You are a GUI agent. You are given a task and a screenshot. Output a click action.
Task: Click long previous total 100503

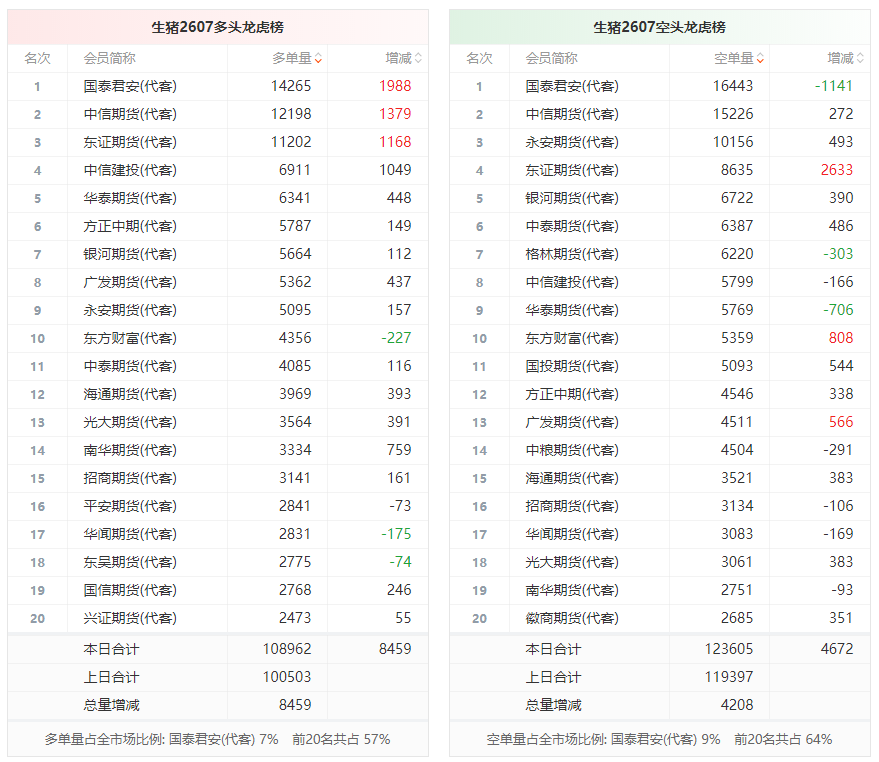tap(287, 677)
